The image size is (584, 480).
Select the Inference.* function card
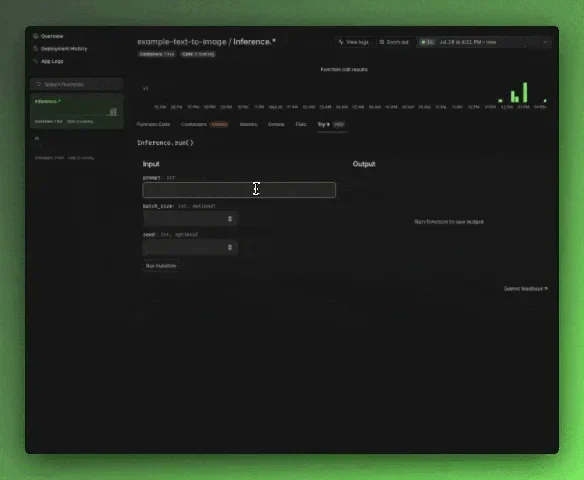click(x=77, y=111)
